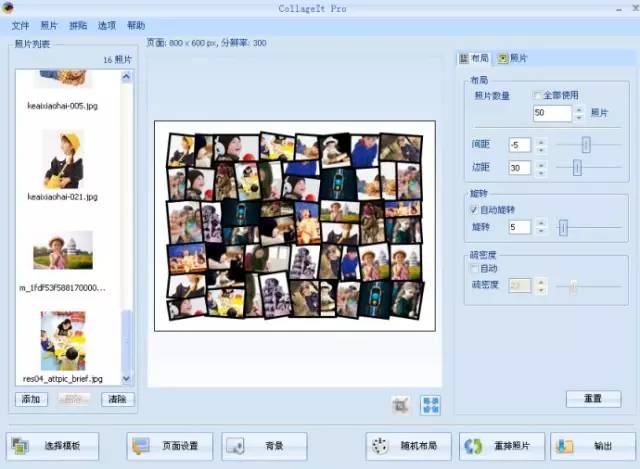Open the File (文件) menu
Image resolution: width=640 pixels, height=469 pixels.
pos(20,26)
